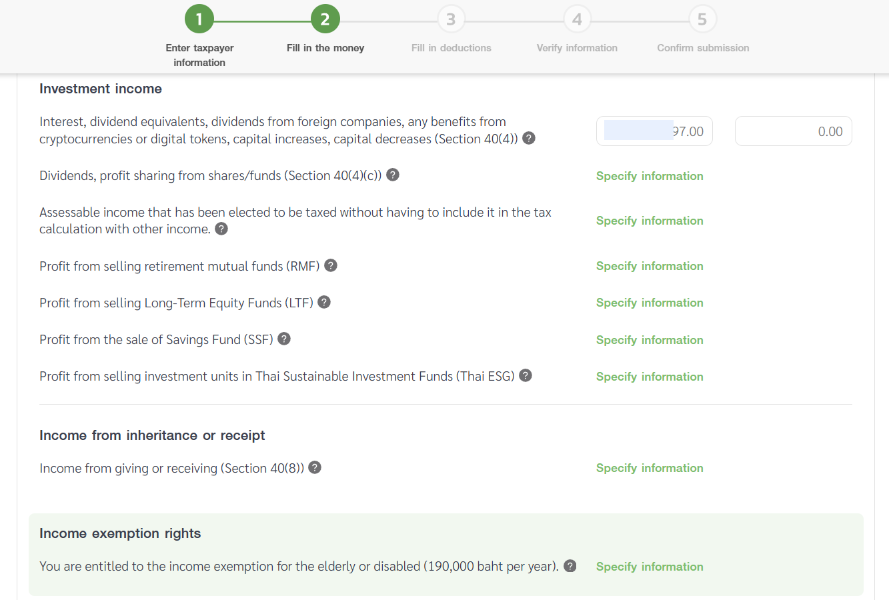889x600 pixels.
Task: Specify information for elderly income exemption
Action: click(649, 567)
